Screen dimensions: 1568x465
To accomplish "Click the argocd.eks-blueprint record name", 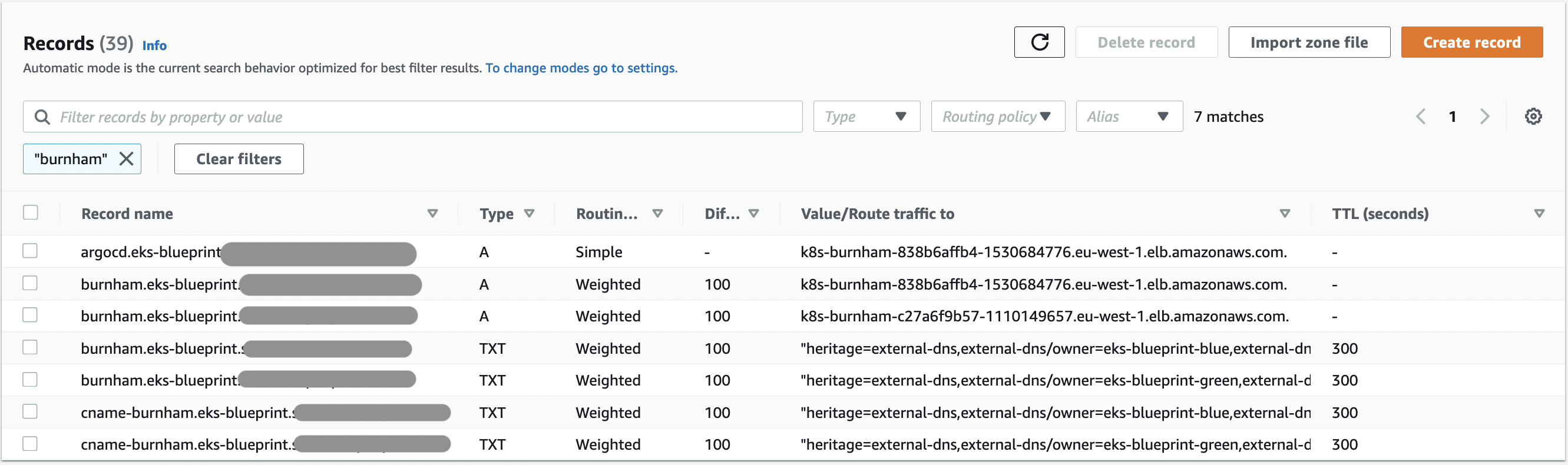I will point(151,252).
